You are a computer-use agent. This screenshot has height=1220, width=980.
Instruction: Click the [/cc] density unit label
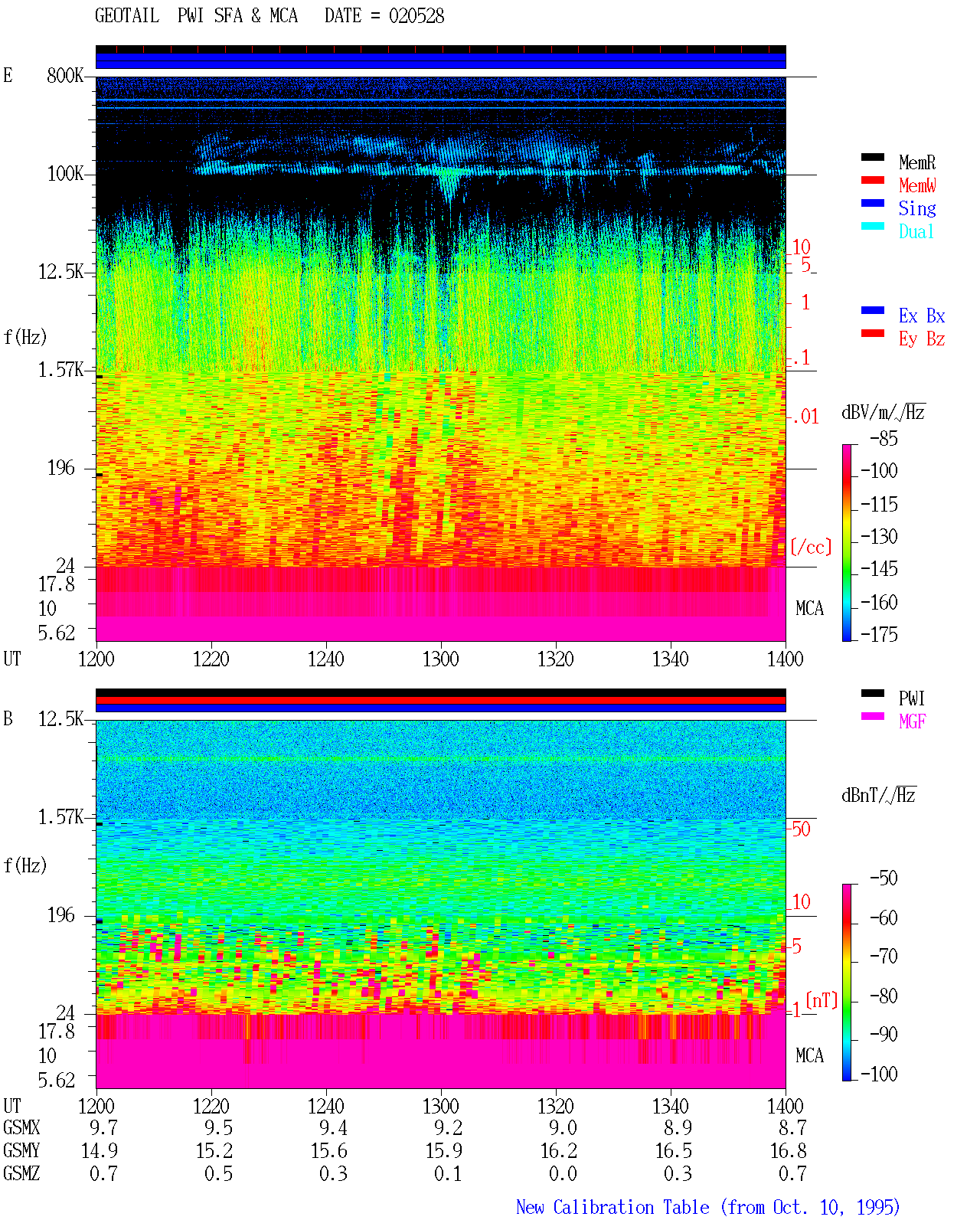(x=811, y=547)
